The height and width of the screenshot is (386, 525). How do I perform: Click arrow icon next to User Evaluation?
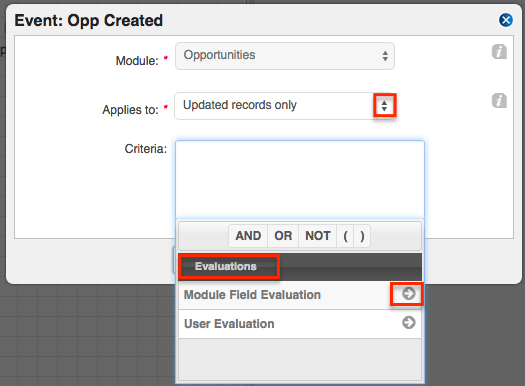pos(408,323)
